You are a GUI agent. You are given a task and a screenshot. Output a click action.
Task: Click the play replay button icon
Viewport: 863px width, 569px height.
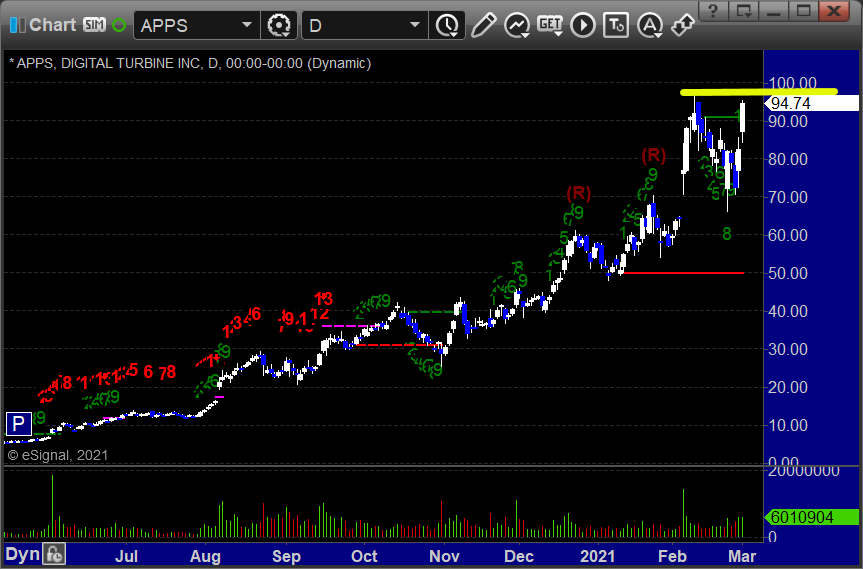coord(583,25)
